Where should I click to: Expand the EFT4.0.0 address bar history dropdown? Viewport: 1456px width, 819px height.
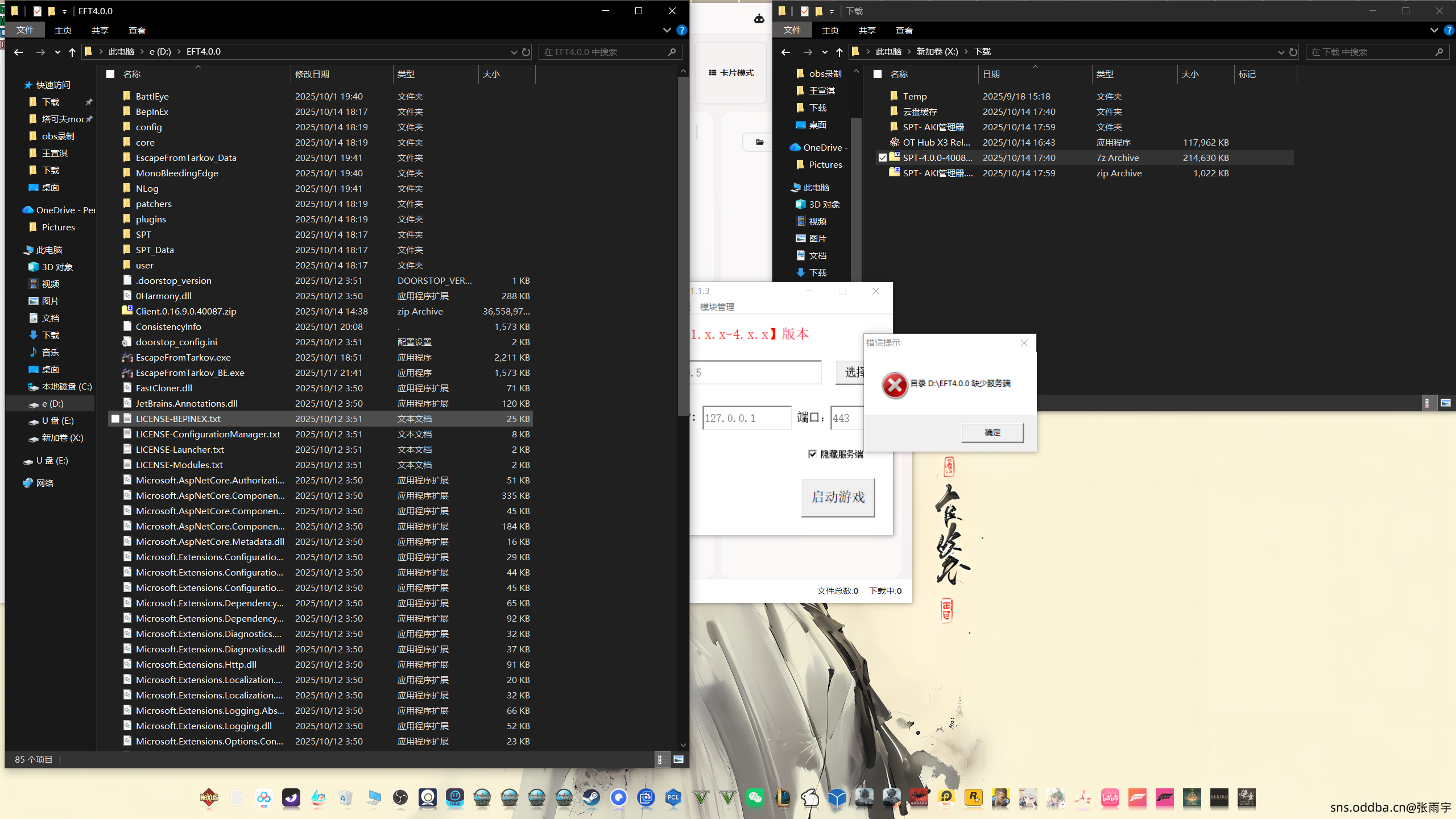(x=514, y=52)
